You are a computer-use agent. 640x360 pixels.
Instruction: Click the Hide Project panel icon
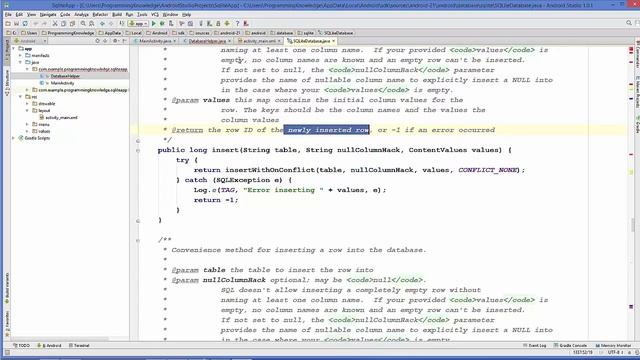(124, 41)
